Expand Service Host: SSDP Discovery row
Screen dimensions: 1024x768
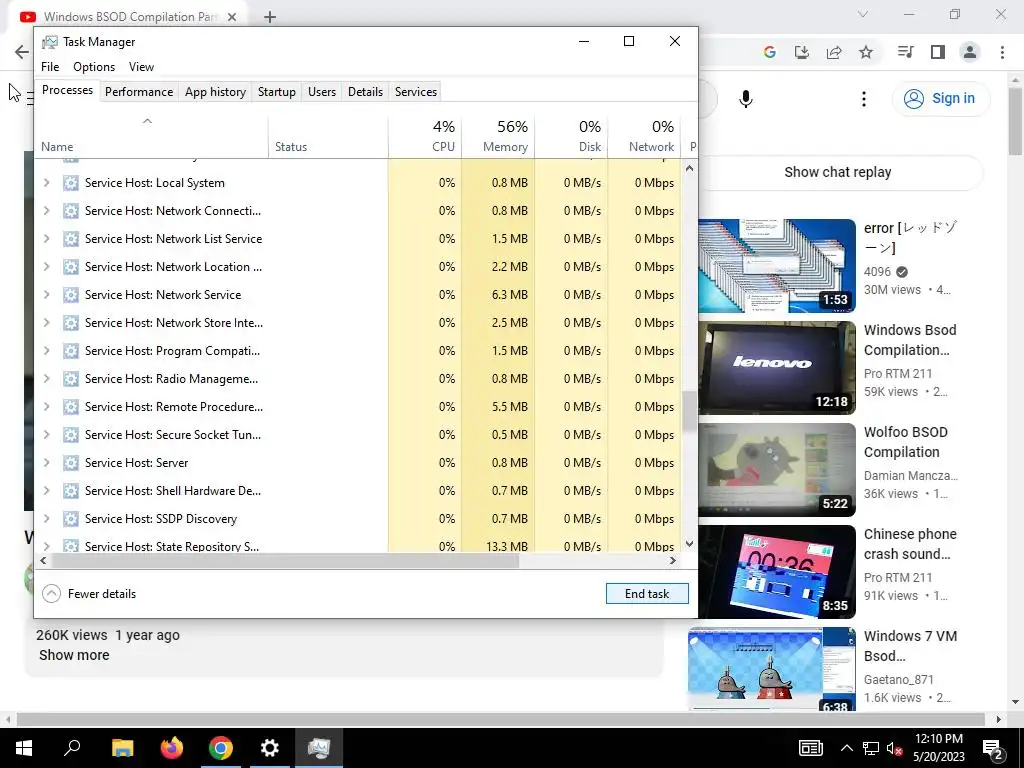coord(46,519)
